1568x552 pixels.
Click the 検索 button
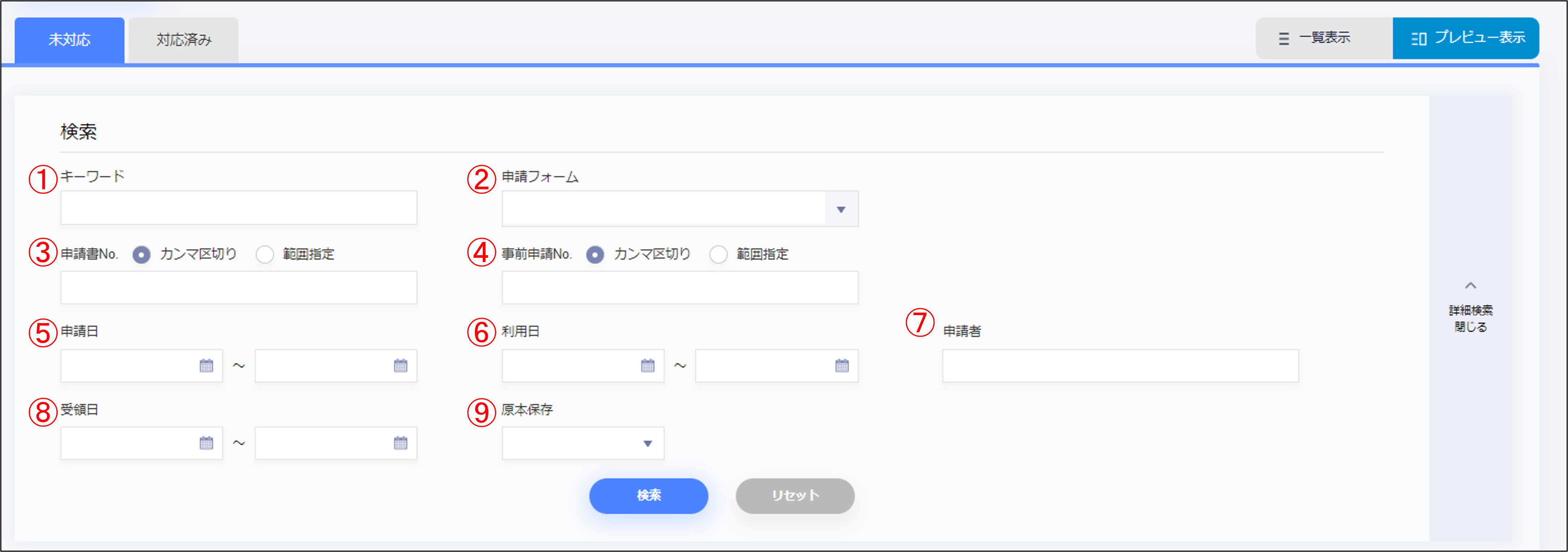coord(648,495)
